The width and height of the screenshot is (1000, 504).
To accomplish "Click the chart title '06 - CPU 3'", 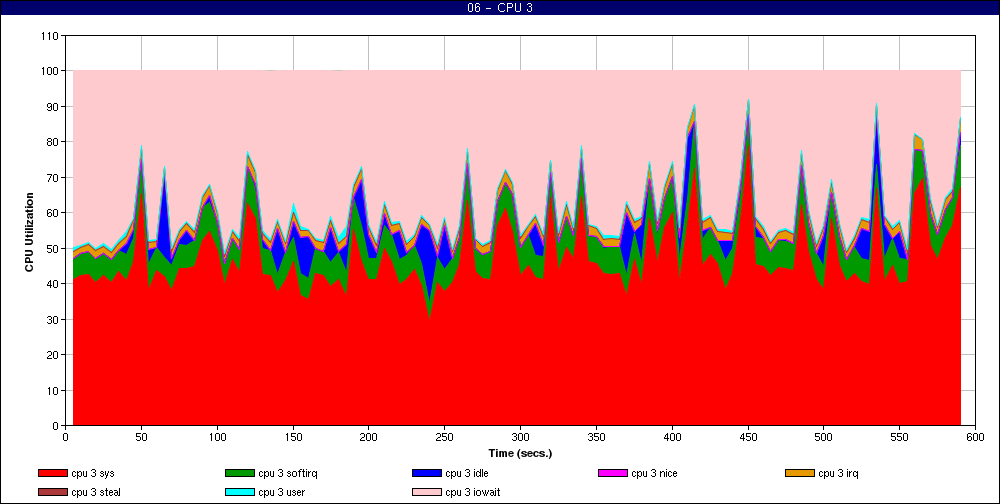I will coord(500,8).
